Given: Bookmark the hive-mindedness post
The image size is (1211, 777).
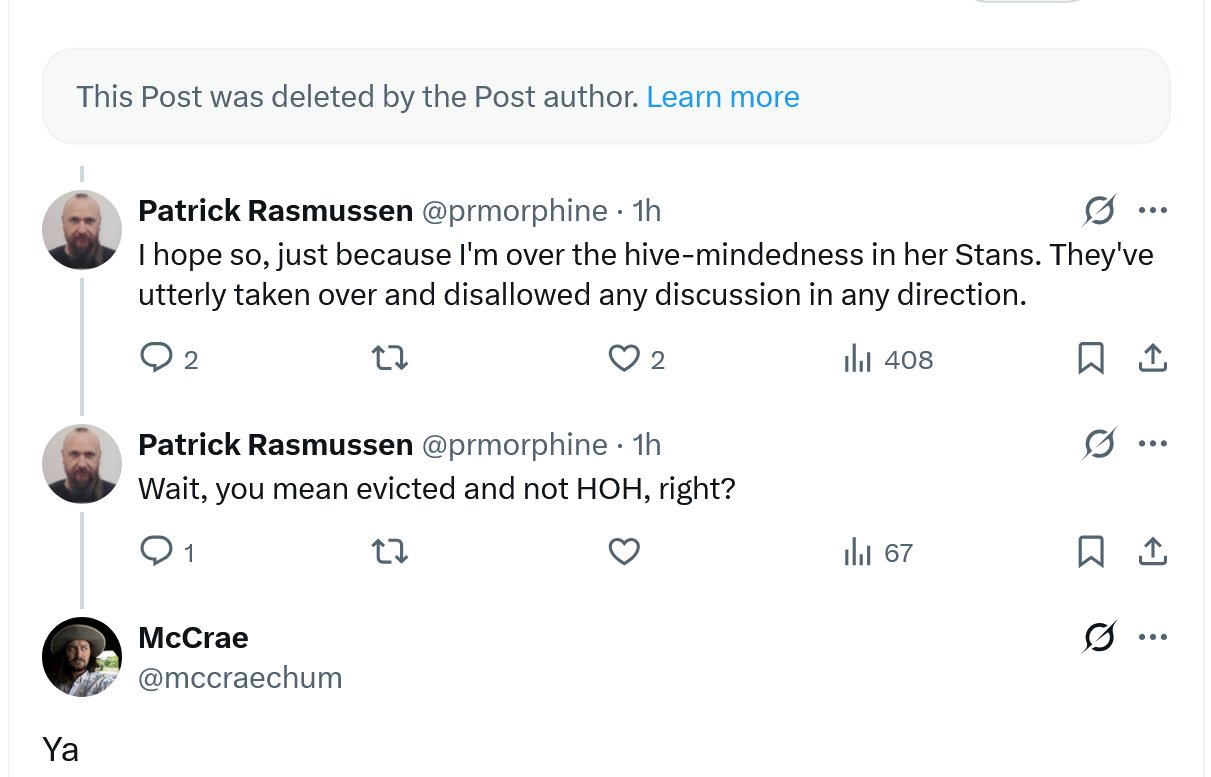Looking at the screenshot, I should click(1090, 359).
